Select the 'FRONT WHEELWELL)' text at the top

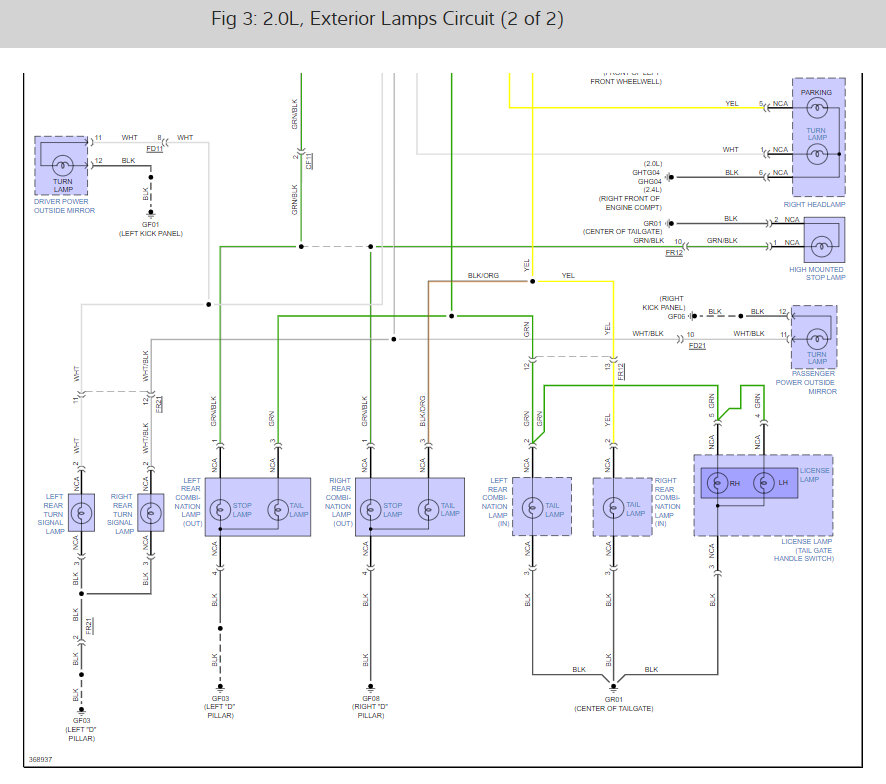point(626,81)
